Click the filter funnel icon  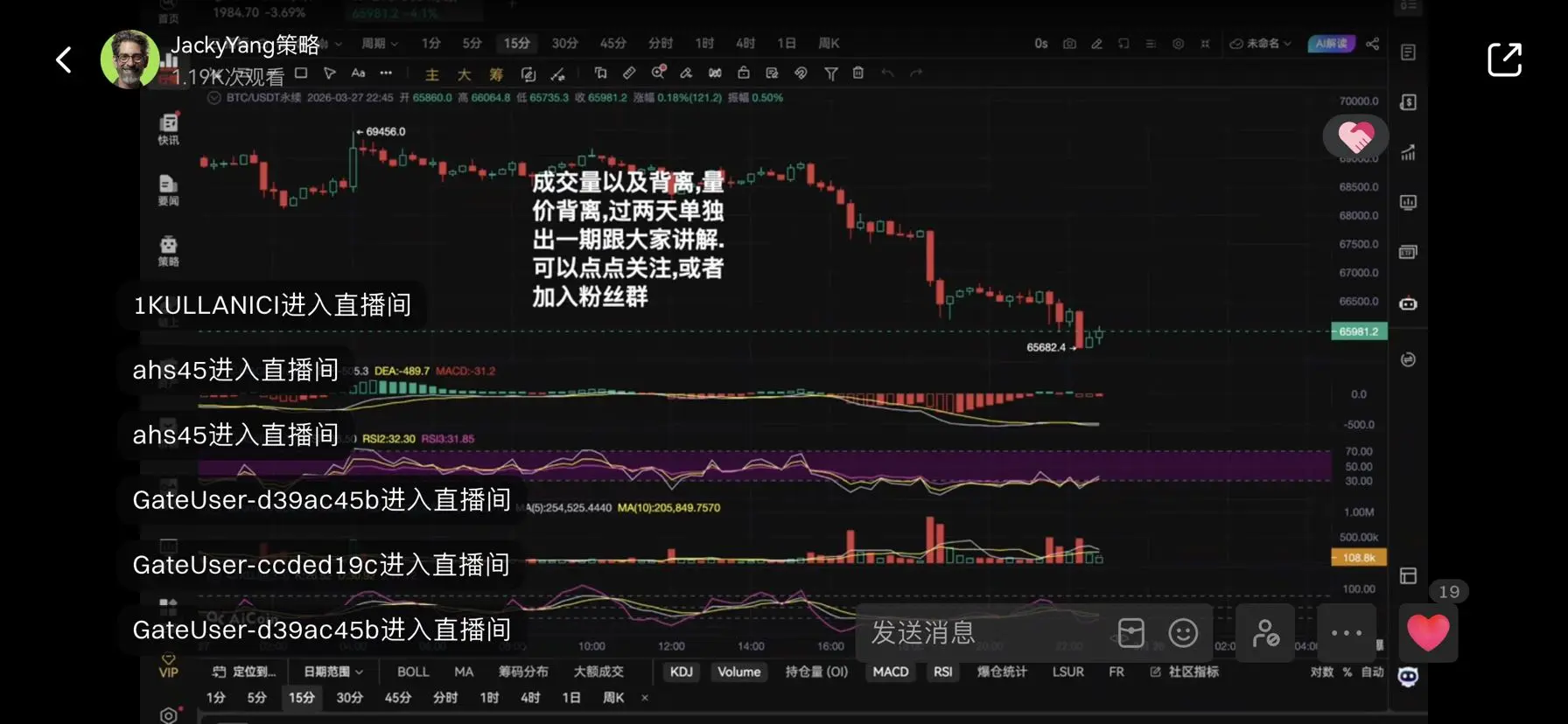point(830,73)
